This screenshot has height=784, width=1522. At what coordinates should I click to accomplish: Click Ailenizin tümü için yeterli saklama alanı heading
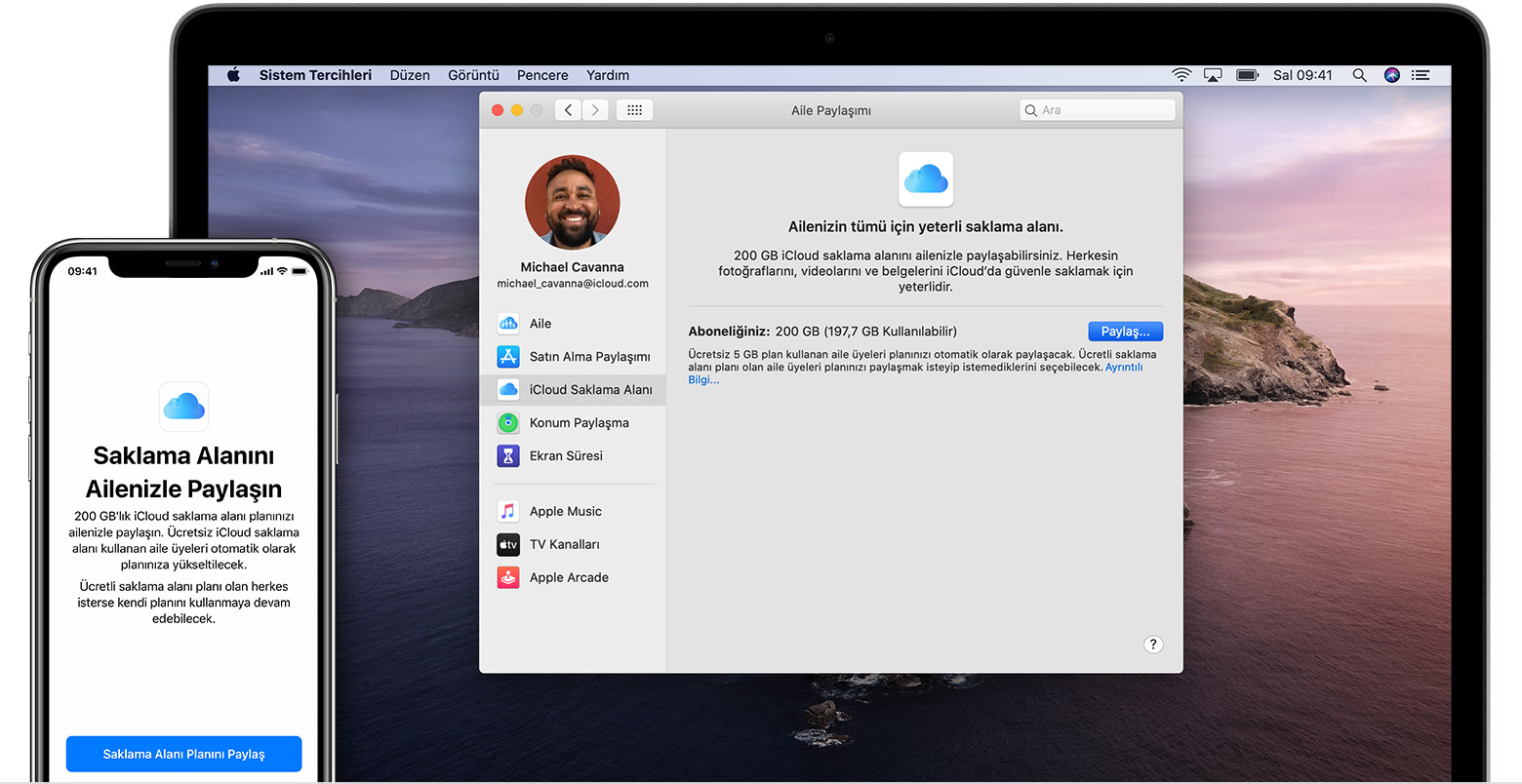[926, 227]
